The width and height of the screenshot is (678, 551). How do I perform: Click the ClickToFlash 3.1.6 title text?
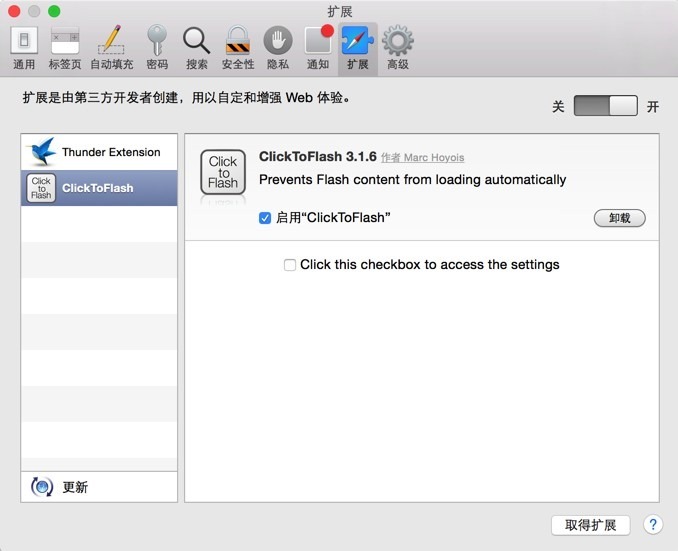point(318,157)
